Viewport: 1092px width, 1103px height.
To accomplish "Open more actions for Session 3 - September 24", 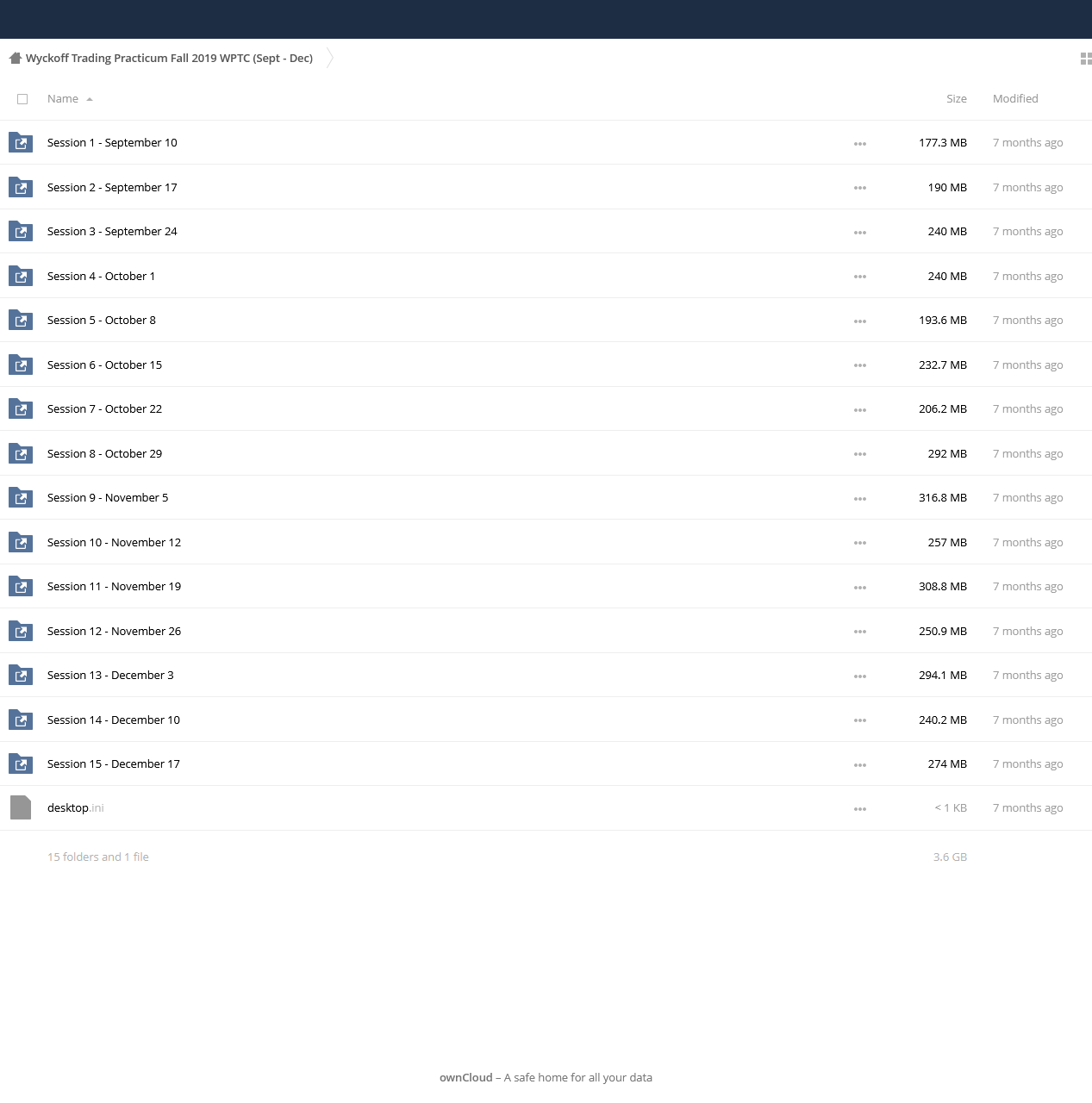I will click(x=860, y=233).
